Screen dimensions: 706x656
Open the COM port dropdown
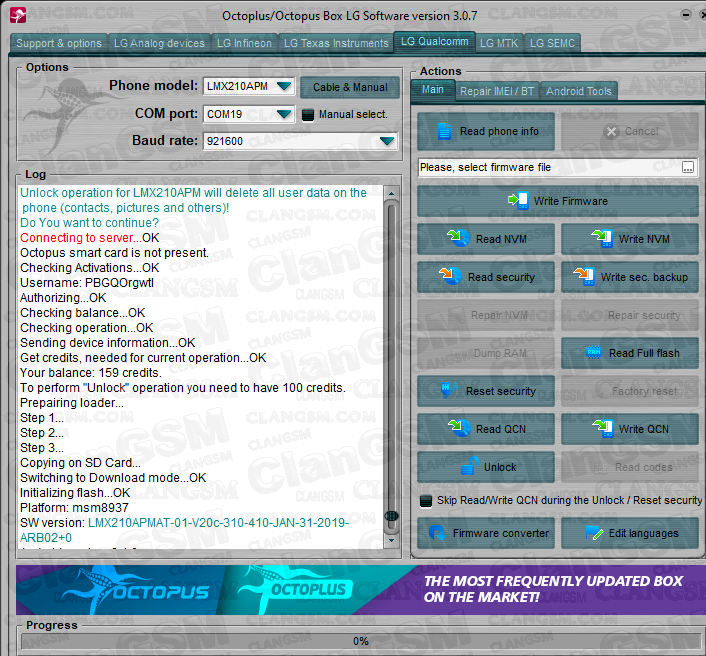point(284,114)
